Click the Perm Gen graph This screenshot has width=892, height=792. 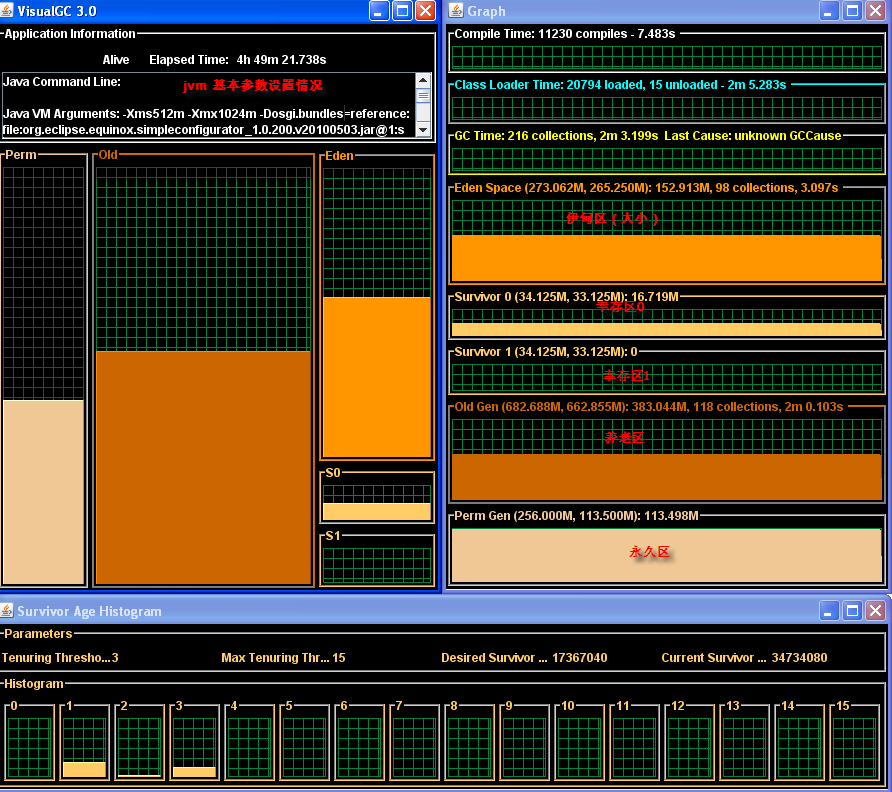[x=667, y=555]
